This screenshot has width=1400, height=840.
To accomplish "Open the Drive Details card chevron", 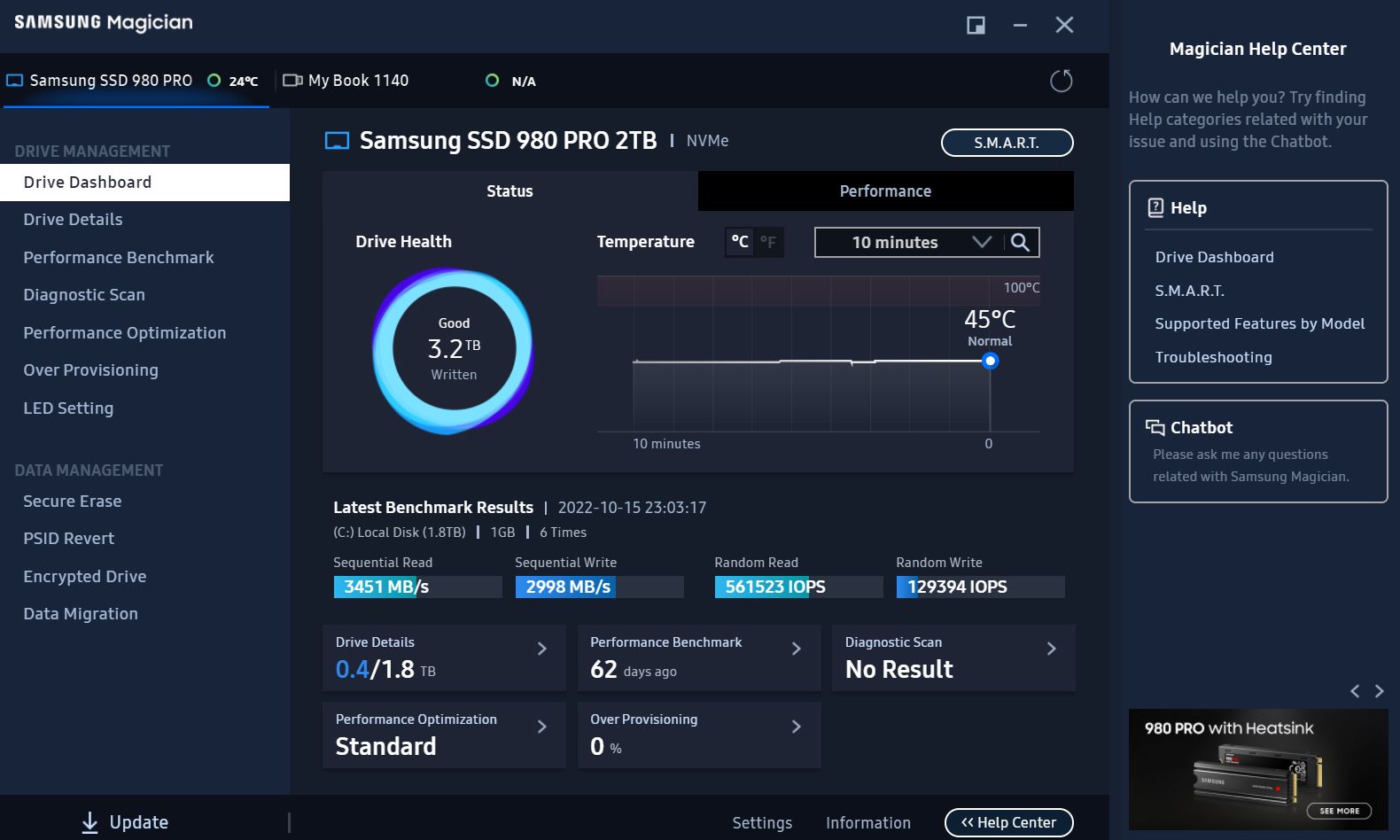I will [x=542, y=649].
